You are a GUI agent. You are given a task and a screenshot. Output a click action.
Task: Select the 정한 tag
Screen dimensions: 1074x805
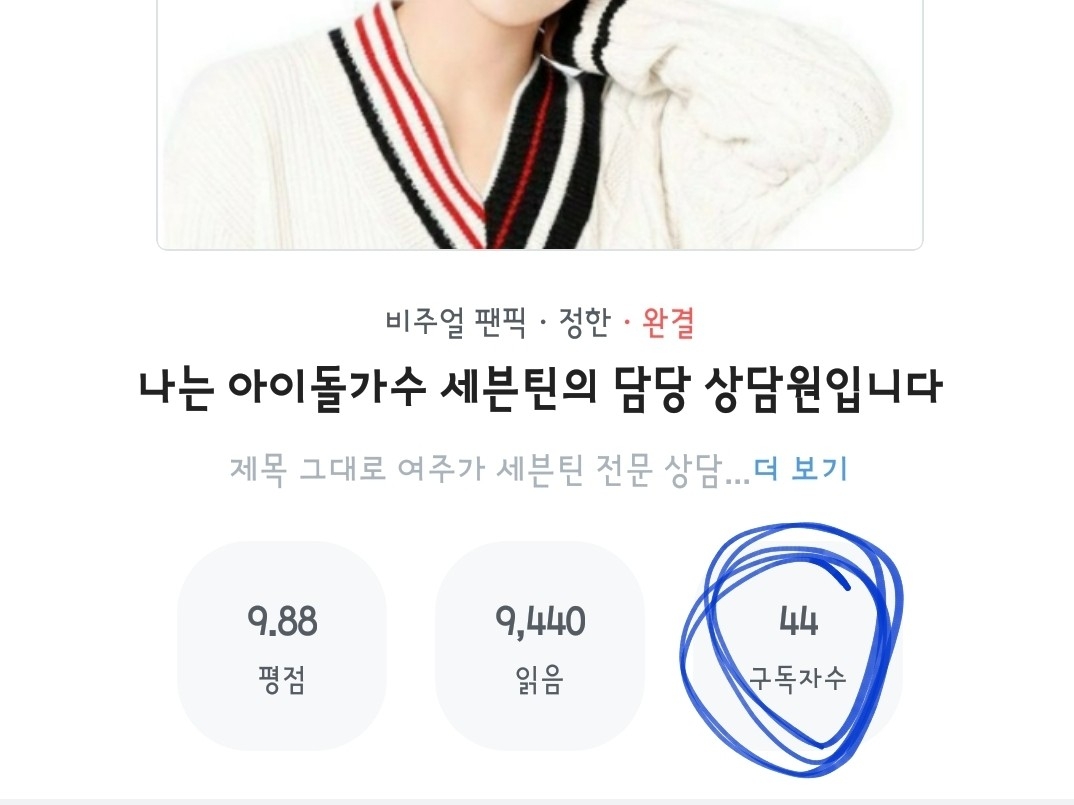pyautogui.click(x=584, y=322)
